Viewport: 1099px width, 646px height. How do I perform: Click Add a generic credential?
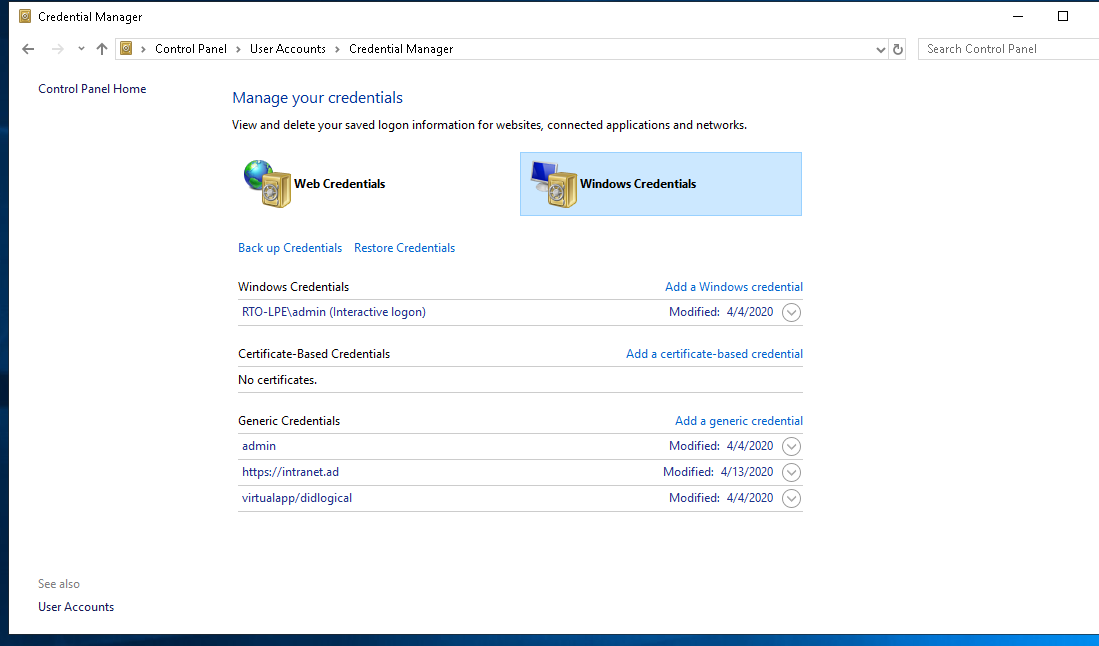tap(739, 420)
